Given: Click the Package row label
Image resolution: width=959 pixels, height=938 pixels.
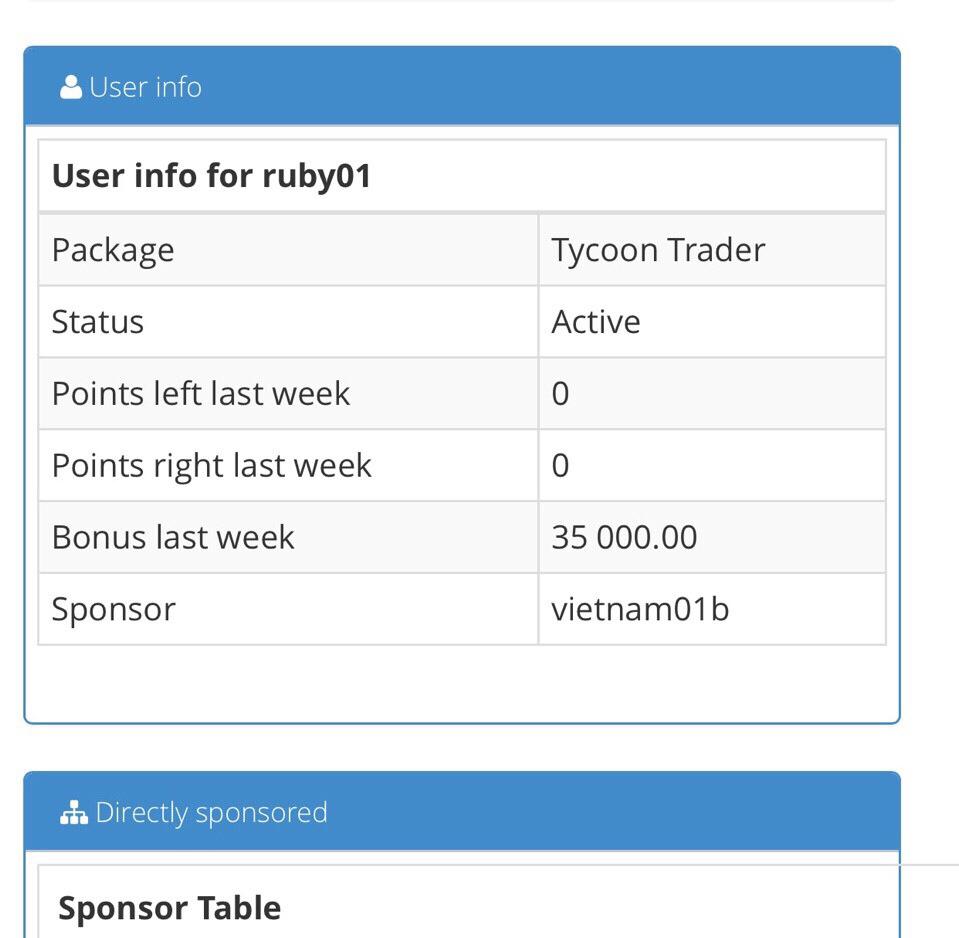Looking at the screenshot, I should (x=113, y=250).
